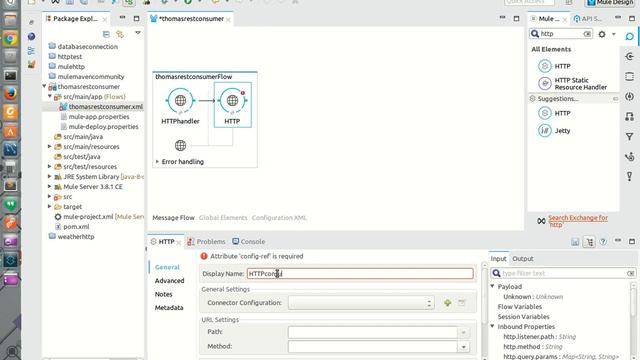Open the Problems tab
Viewport: 640px width, 360px height.
(206, 242)
